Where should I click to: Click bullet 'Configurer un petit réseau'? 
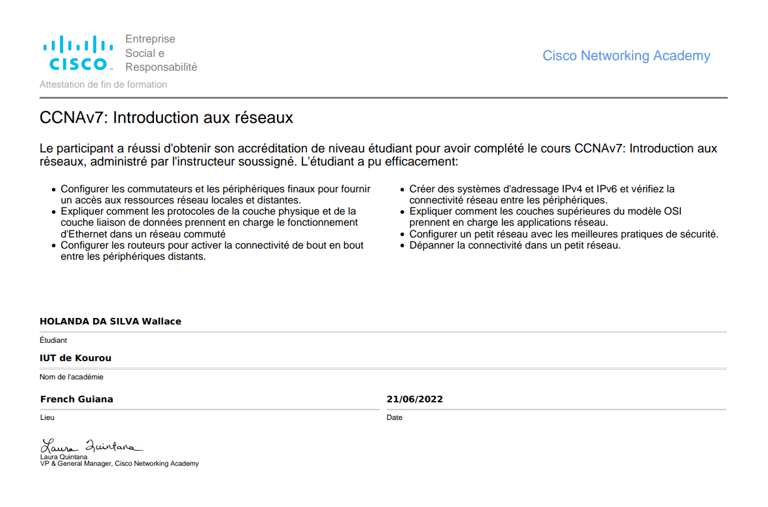(x=564, y=234)
